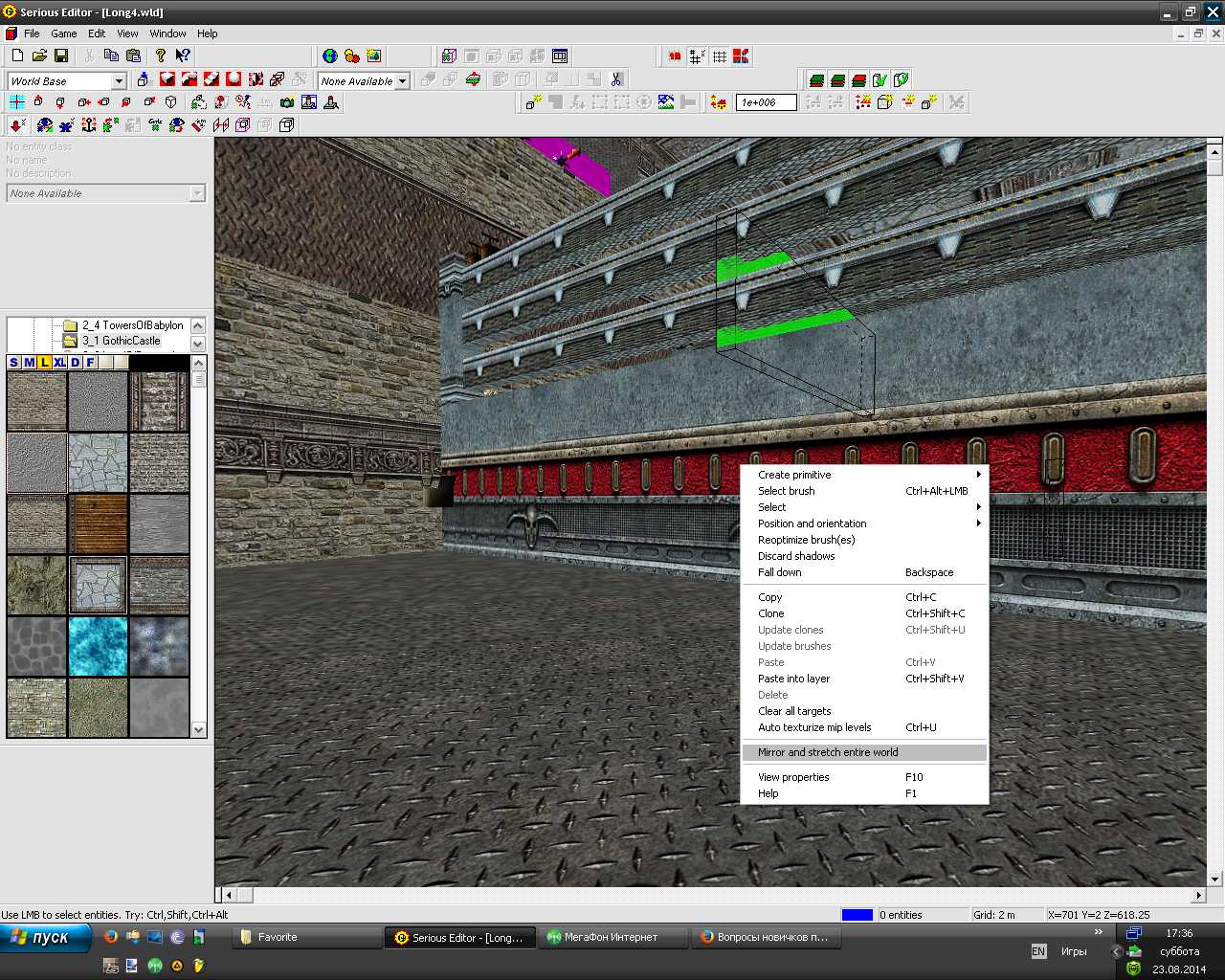Choose View properties in context menu
Viewport: 1225px width, 980px height.
[x=864, y=777]
